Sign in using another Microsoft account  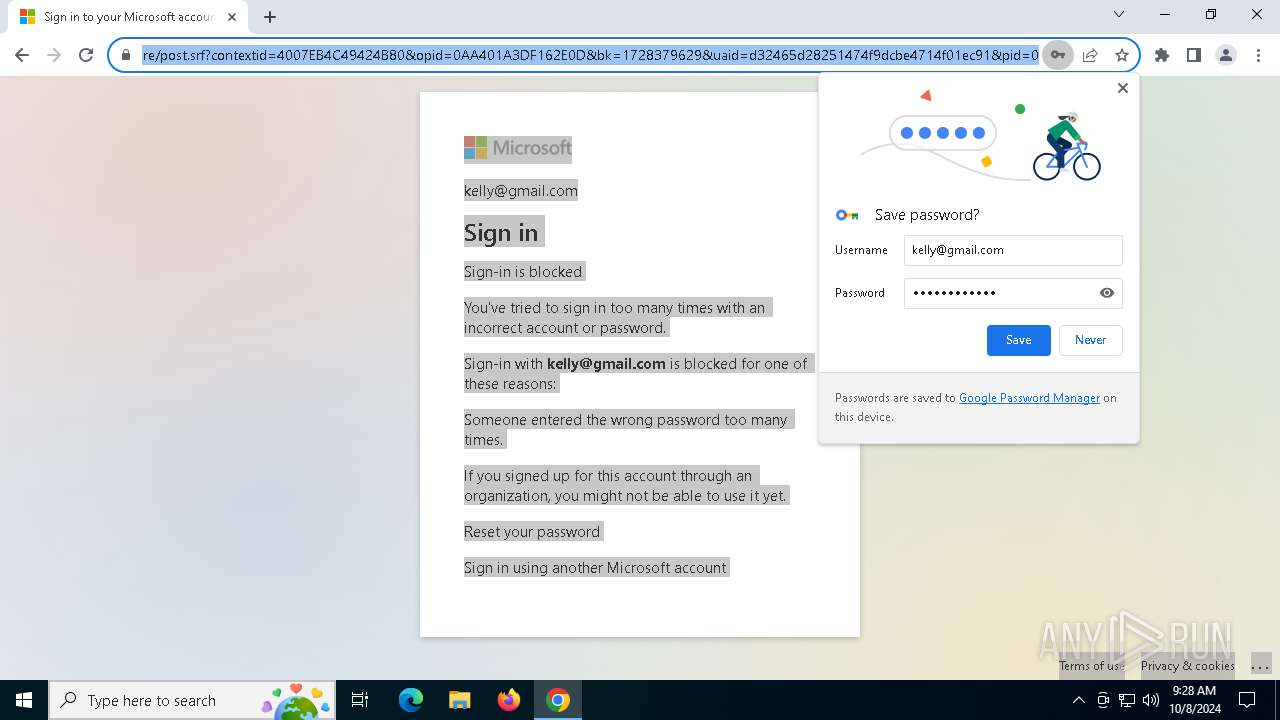[x=595, y=568]
